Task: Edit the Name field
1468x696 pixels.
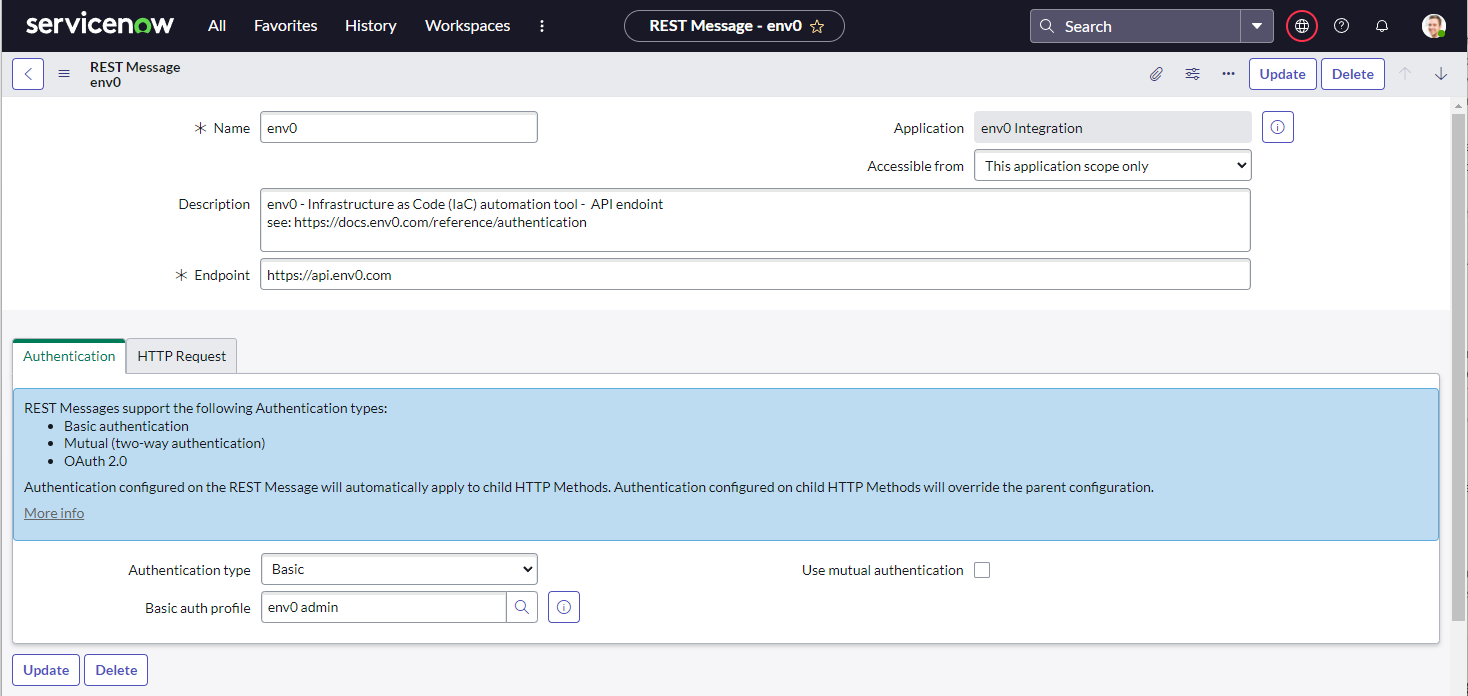Action: [399, 128]
